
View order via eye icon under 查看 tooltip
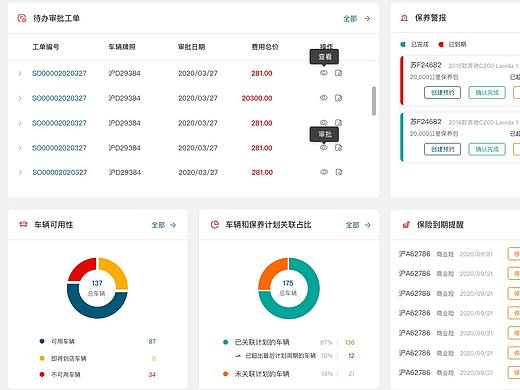pyautogui.click(x=324, y=73)
